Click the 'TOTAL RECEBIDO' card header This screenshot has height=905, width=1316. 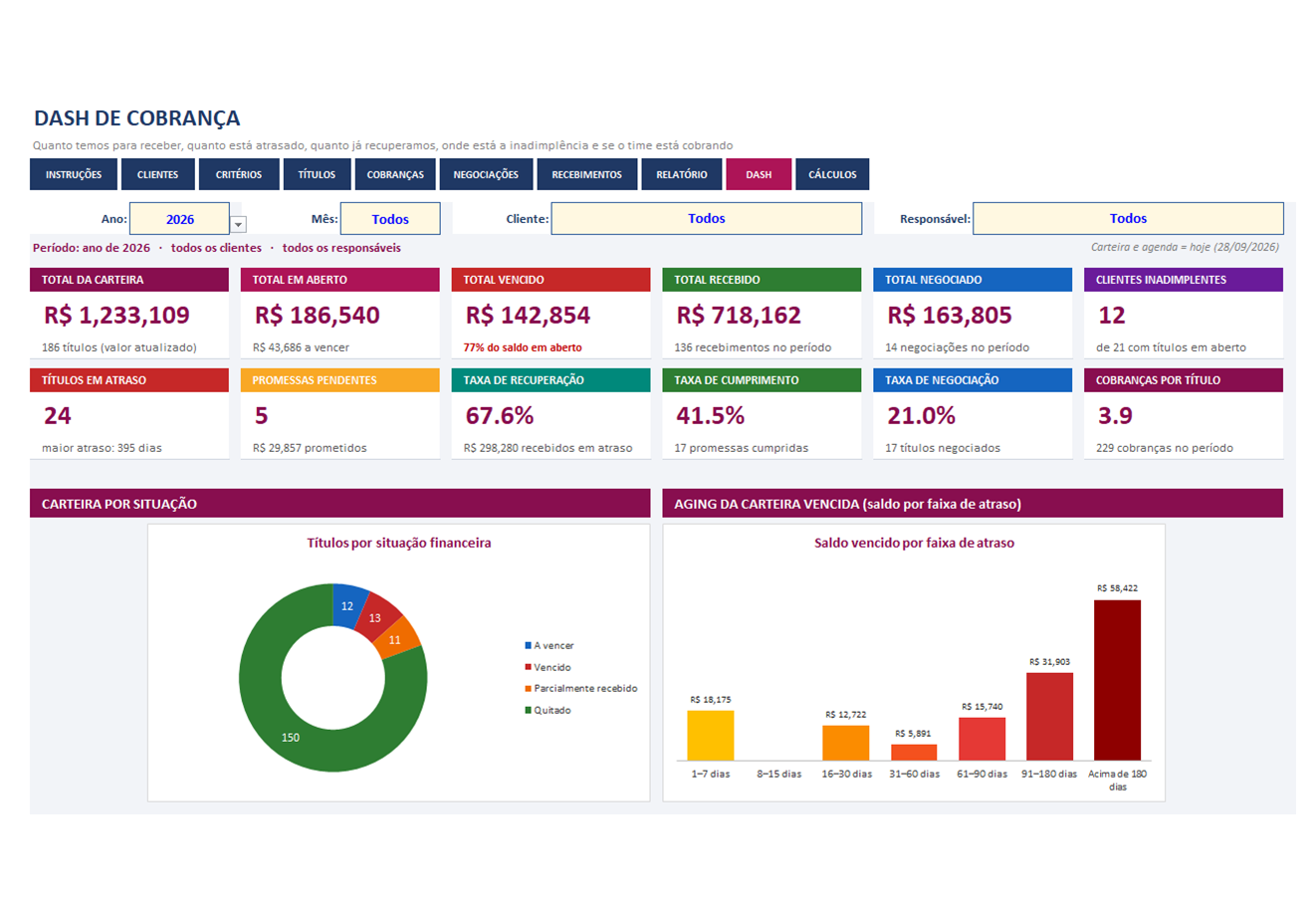click(762, 280)
